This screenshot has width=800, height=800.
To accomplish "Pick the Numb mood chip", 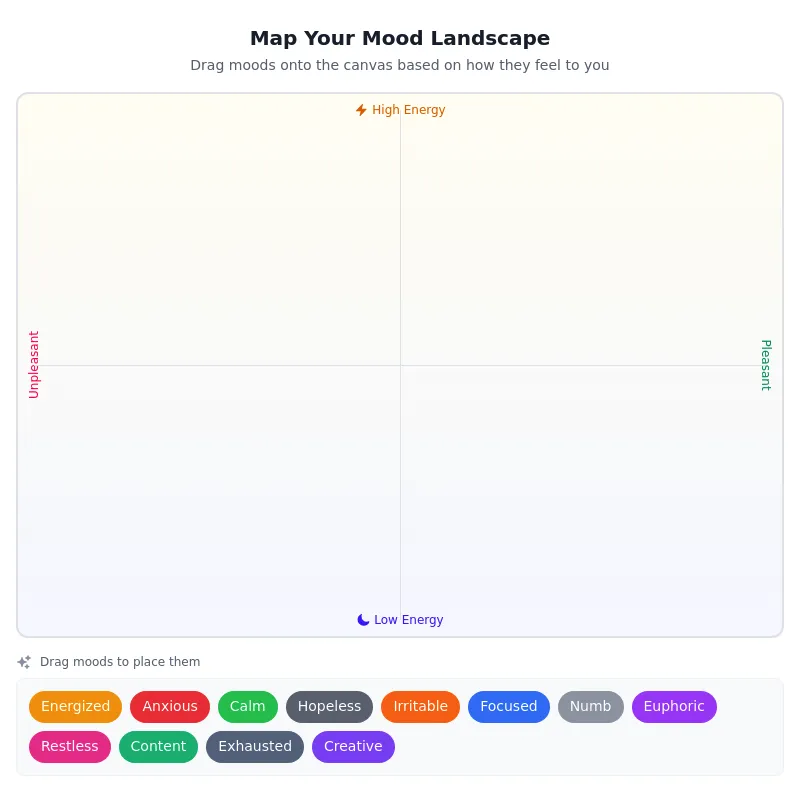I will pos(590,706).
